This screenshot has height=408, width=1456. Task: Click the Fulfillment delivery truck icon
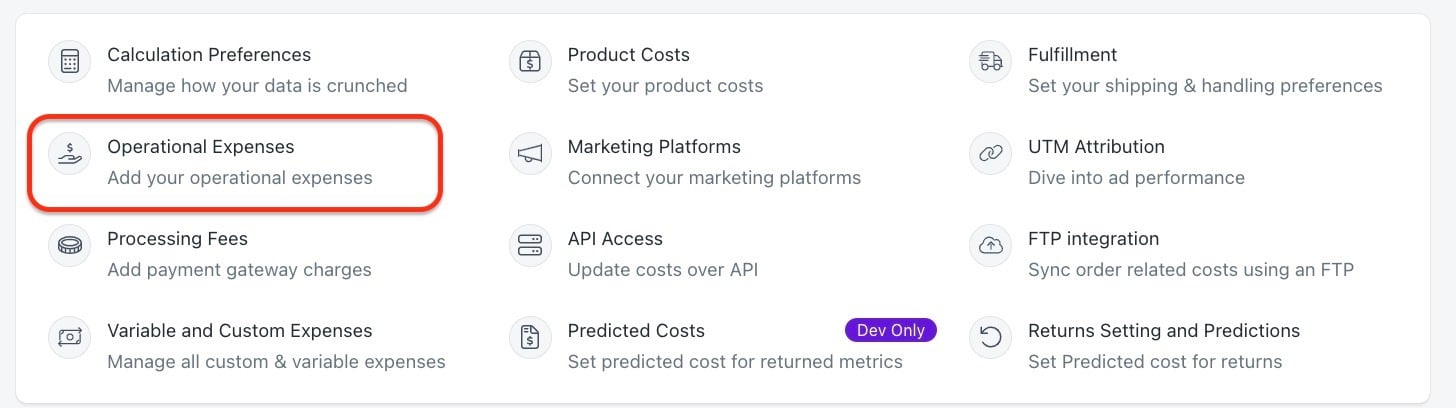click(991, 62)
